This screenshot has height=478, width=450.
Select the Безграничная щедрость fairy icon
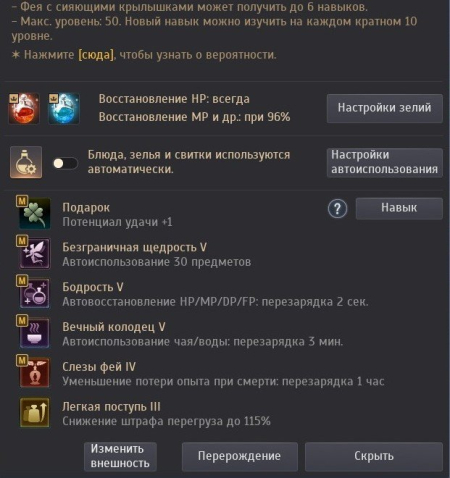coord(35,253)
